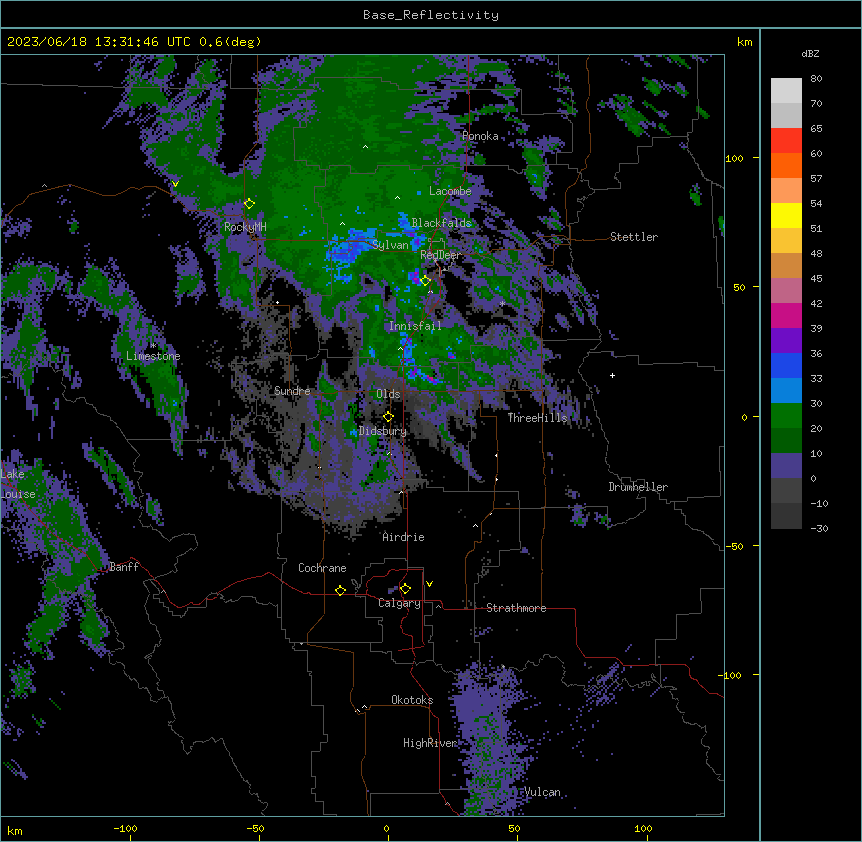The width and height of the screenshot is (862, 842).
Task: Click the -30 value on the dBZ scale
Action: click(x=819, y=528)
